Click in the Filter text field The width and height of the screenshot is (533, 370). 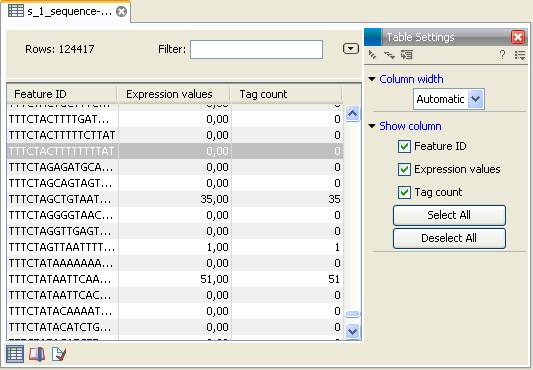256,49
